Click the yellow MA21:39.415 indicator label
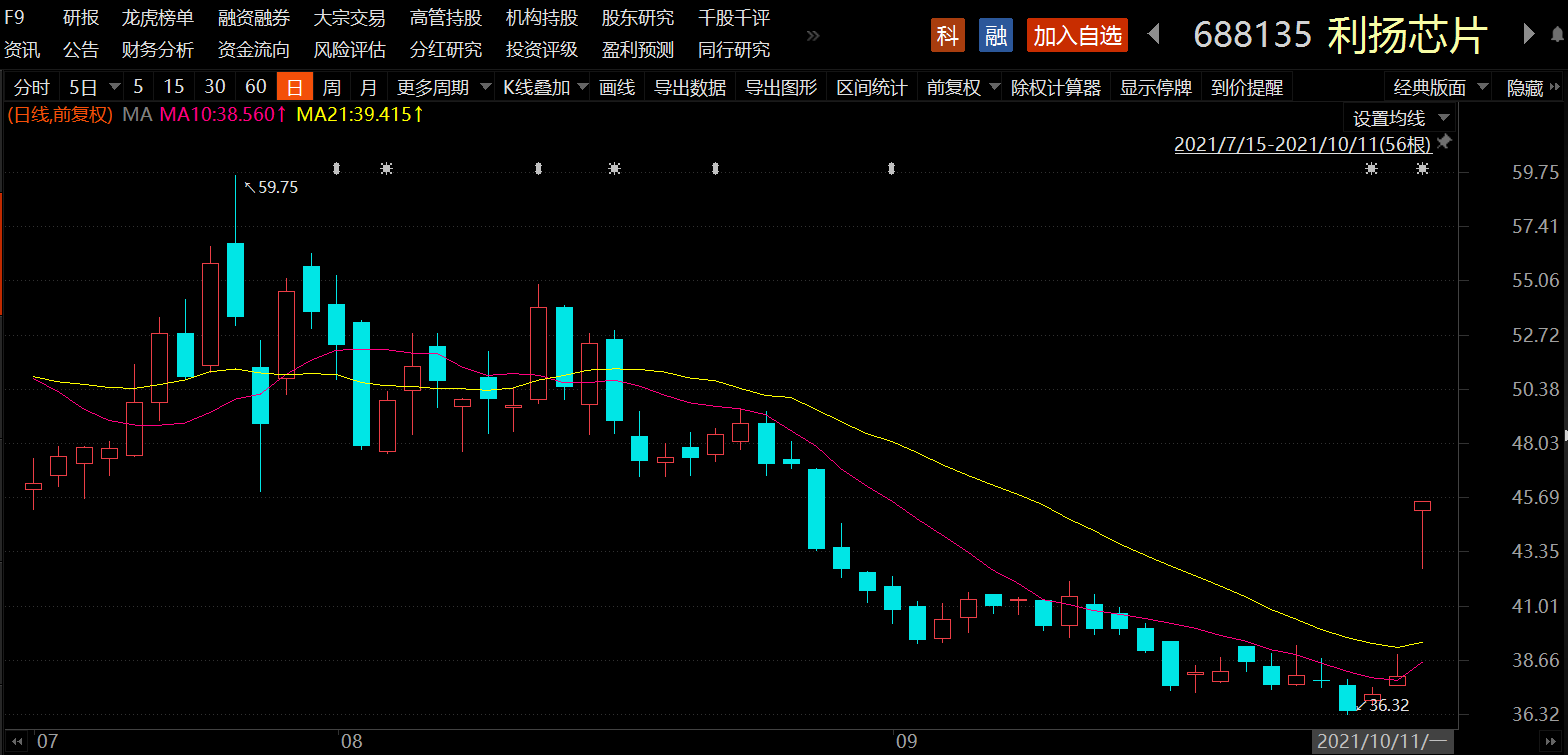The height and width of the screenshot is (755, 1568). click(360, 114)
